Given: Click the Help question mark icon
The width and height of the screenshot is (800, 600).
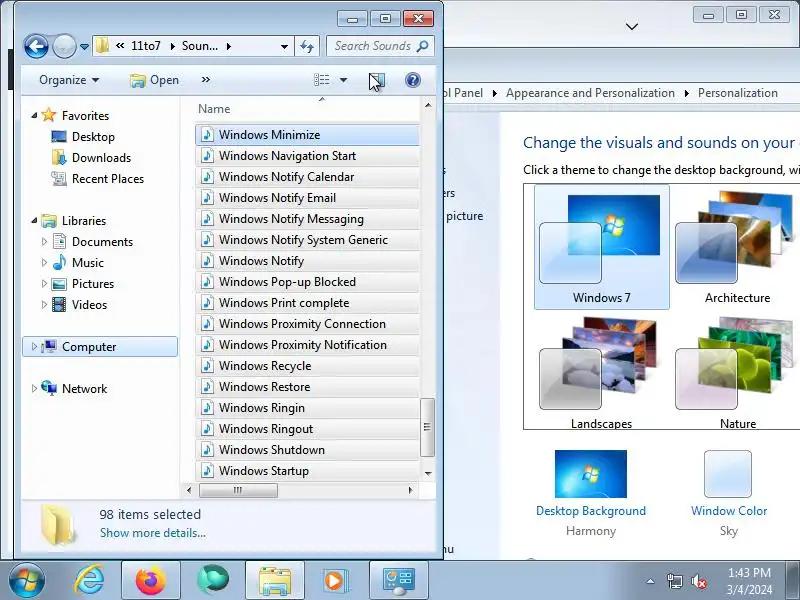Looking at the screenshot, I should (x=413, y=80).
